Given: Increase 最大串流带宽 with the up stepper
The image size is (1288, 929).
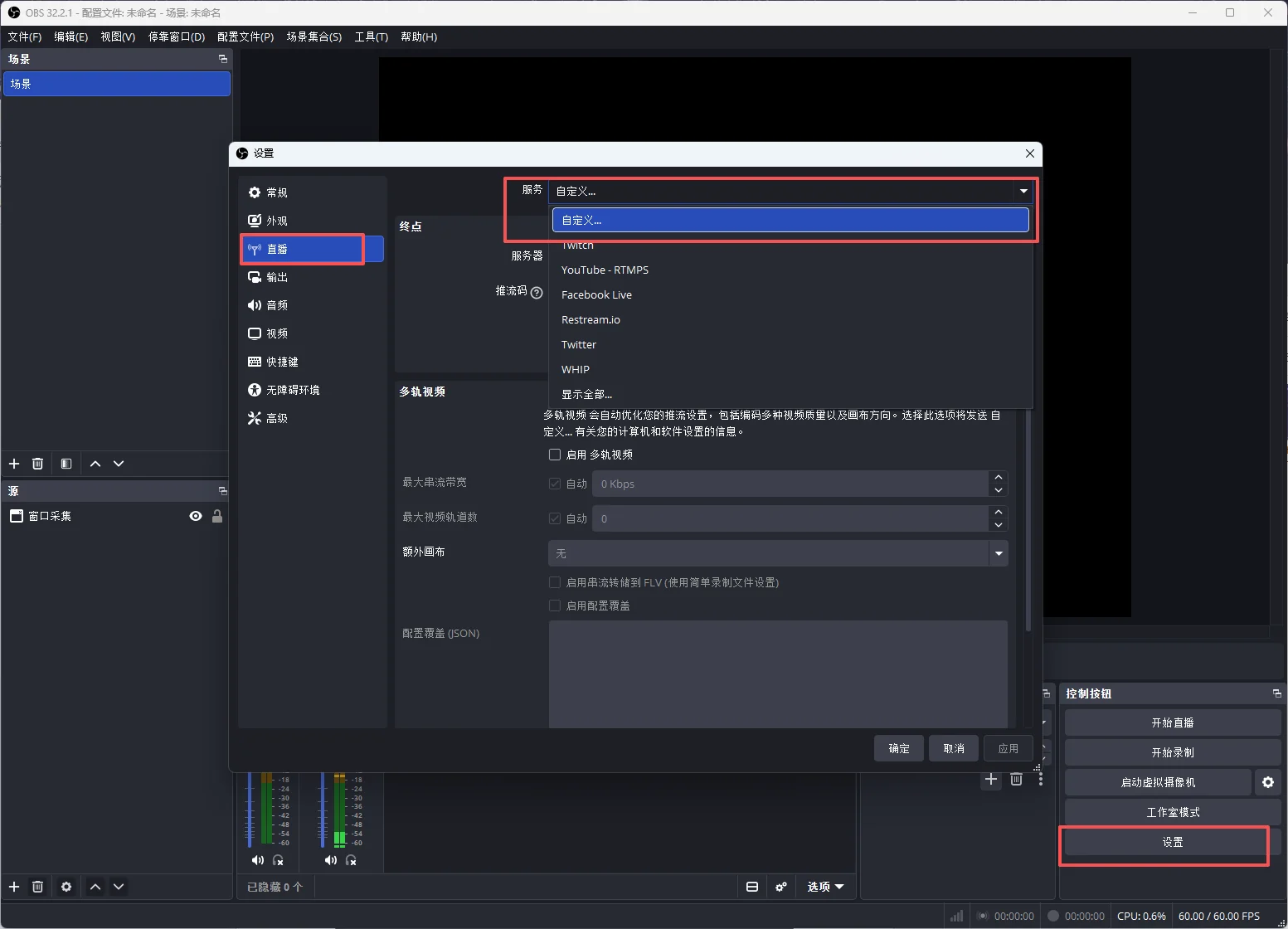Looking at the screenshot, I should coord(999,477).
